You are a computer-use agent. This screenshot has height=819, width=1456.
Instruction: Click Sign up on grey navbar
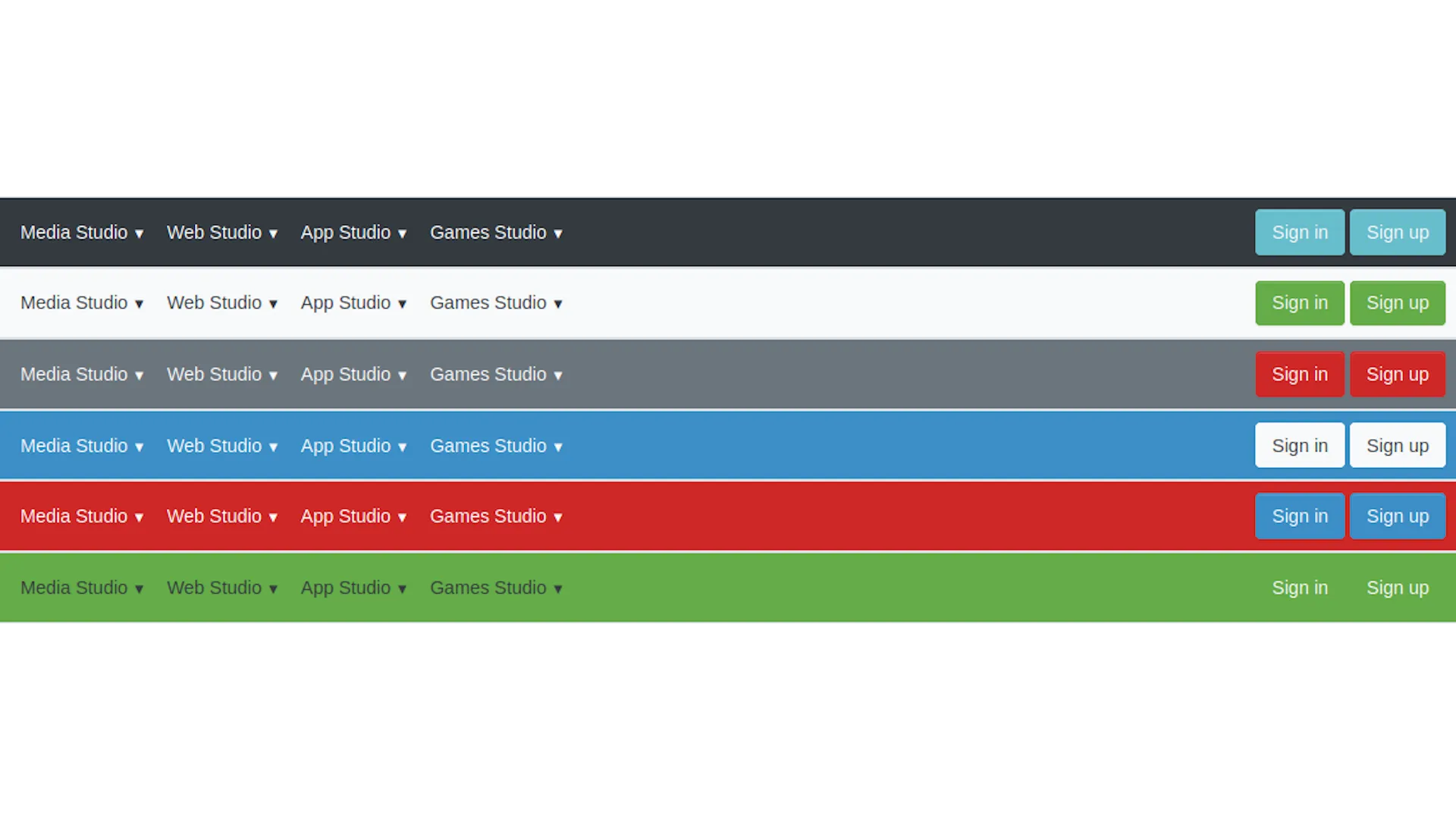(x=1397, y=374)
